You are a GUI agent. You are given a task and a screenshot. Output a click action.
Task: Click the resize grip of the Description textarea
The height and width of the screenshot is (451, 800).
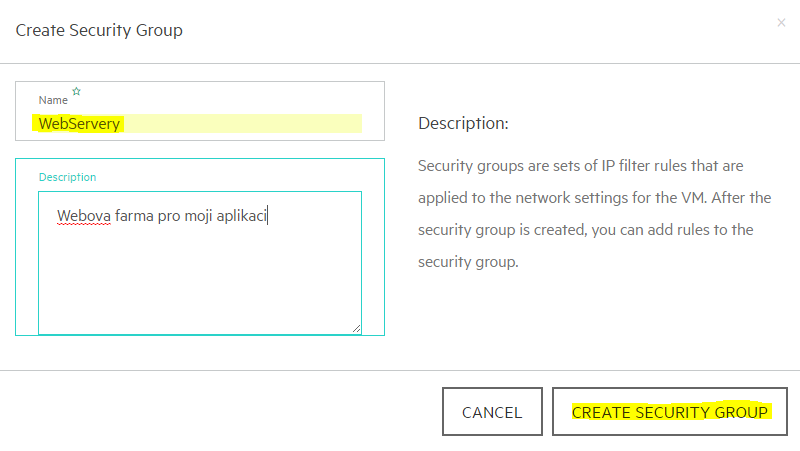click(357, 329)
